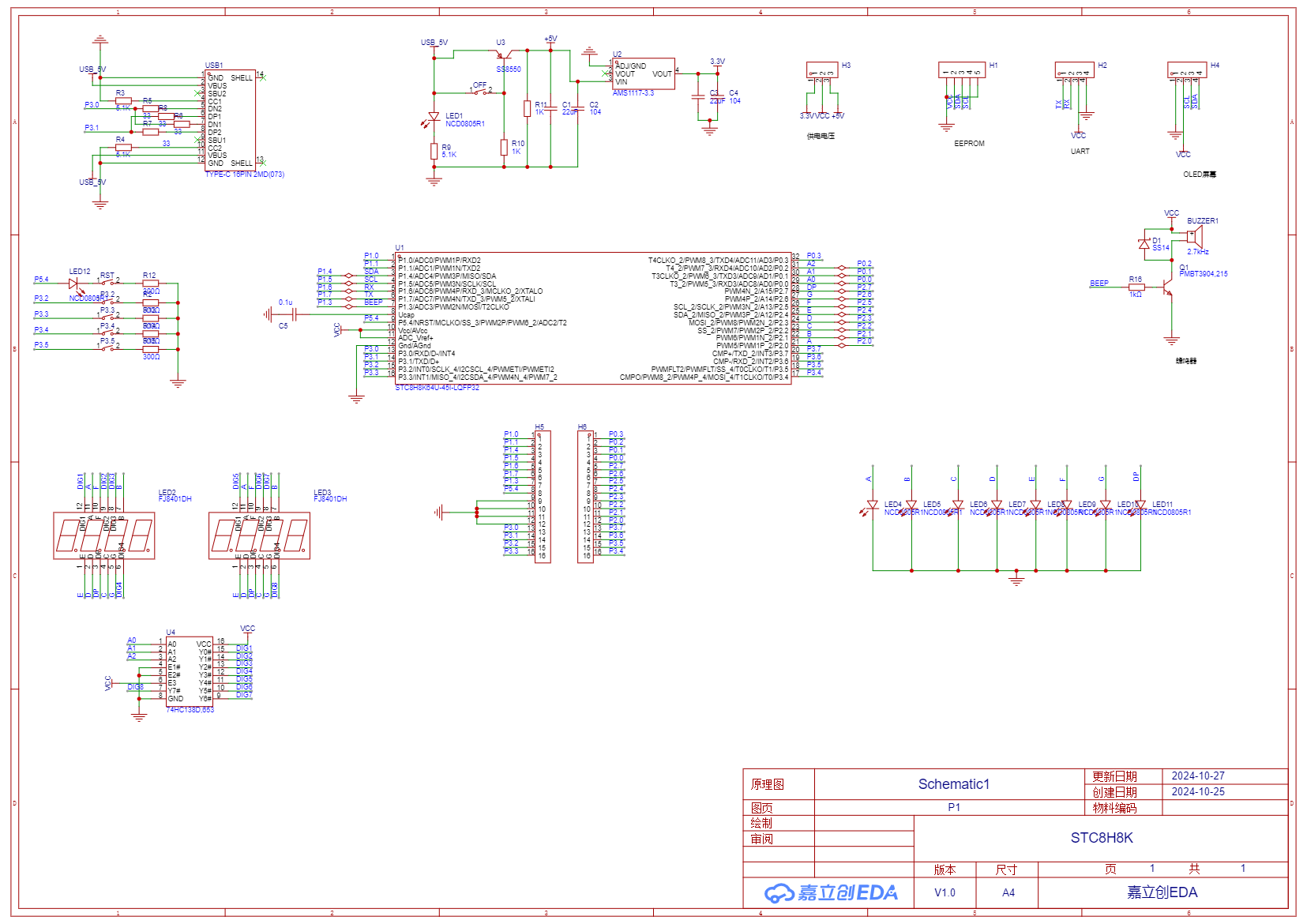Click the V1.0 version cell

[x=945, y=893]
